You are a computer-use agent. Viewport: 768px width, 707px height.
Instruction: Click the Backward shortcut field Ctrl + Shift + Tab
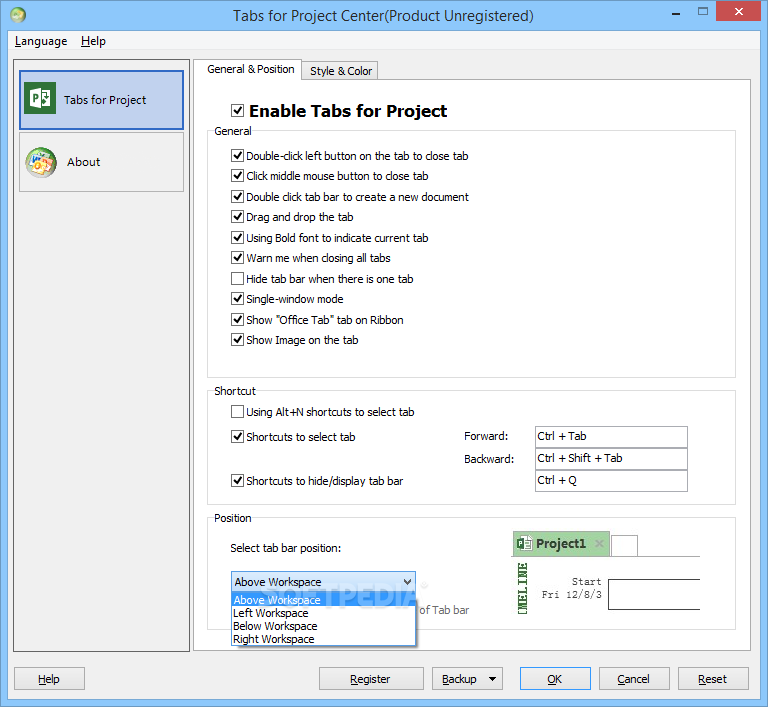pos(611,459)
